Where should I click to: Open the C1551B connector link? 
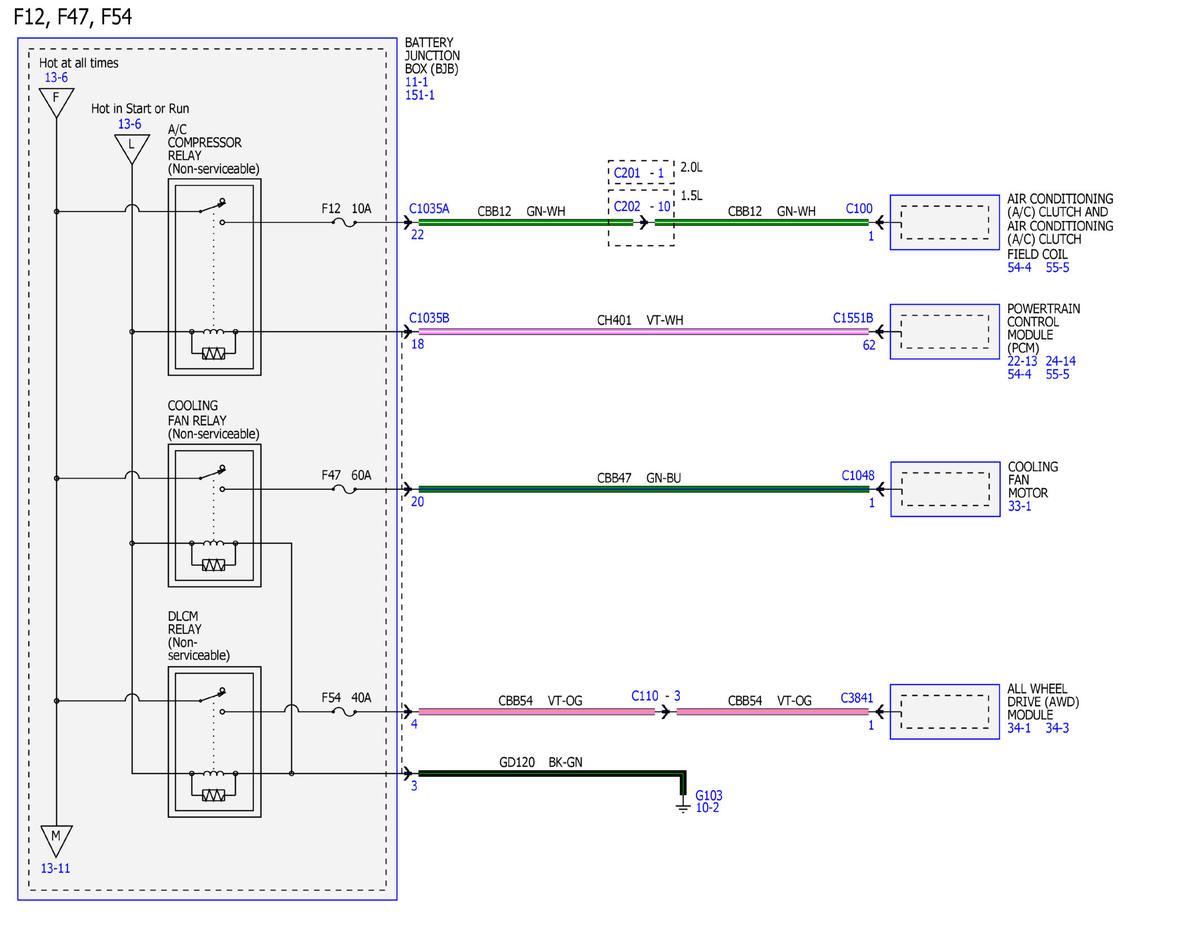pos(853,318)
